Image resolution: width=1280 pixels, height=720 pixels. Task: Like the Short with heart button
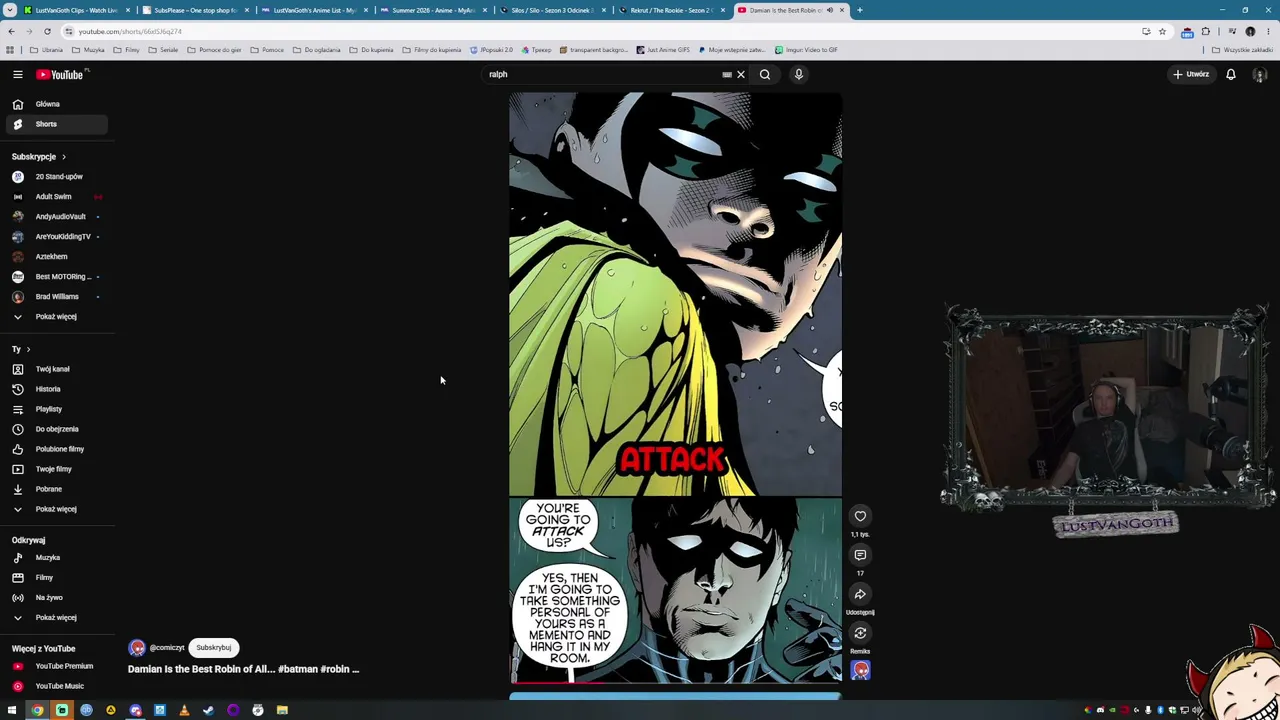click(x=860, y=516)
